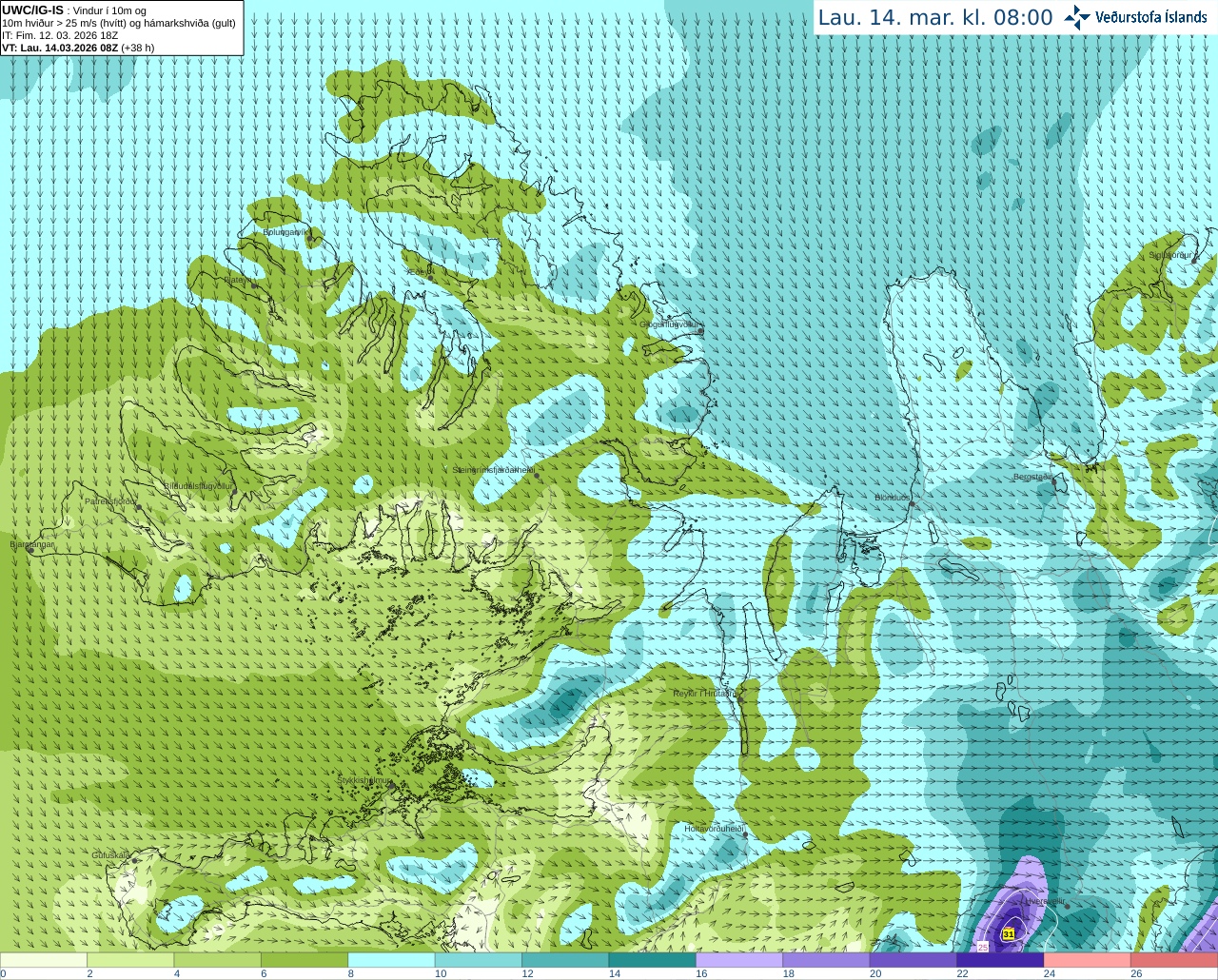1218x980 pixels.
Task: Click the legend scale value 26
Action: [1136, 973]
